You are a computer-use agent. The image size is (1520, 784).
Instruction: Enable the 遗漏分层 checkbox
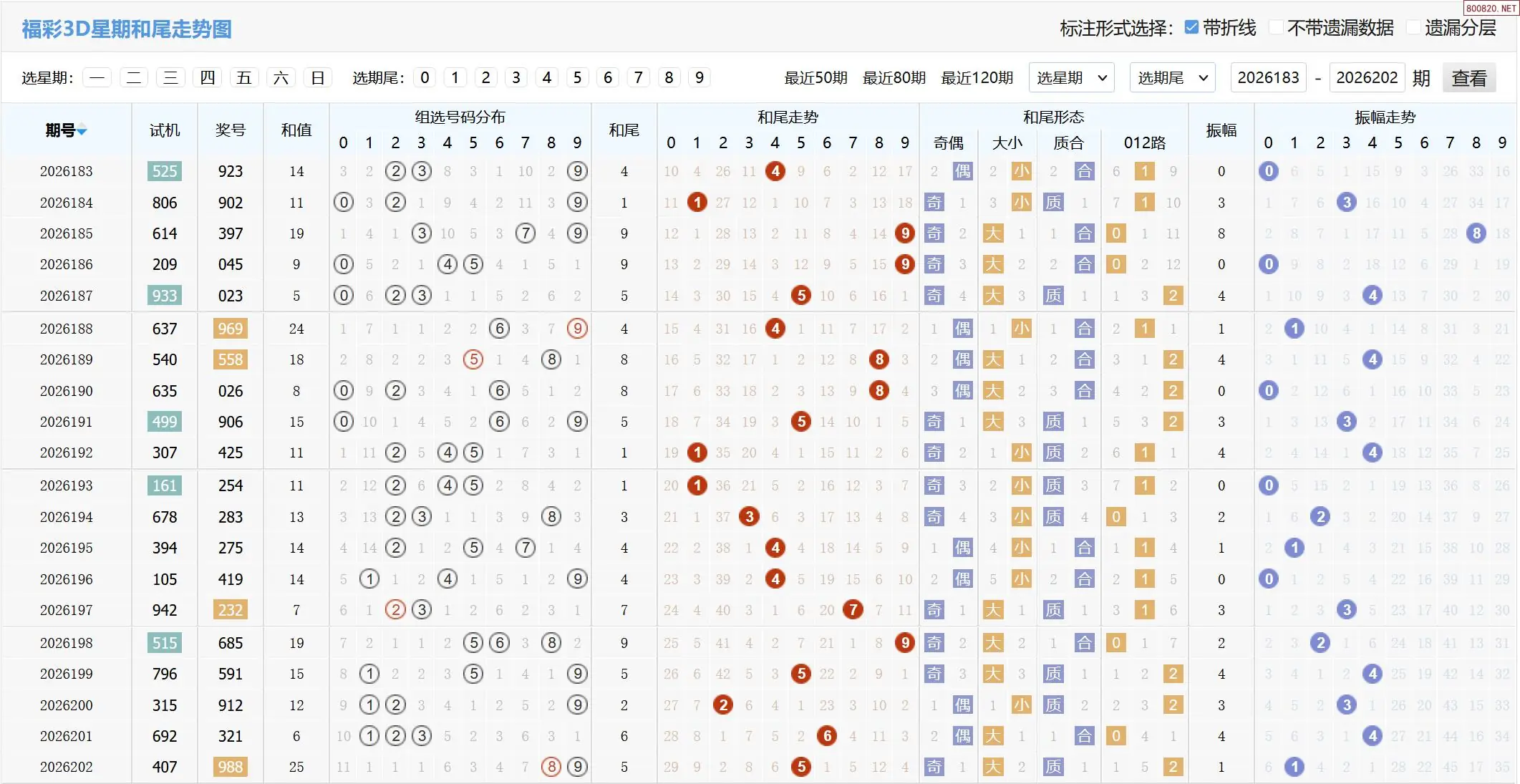[x=1413, y=27]
